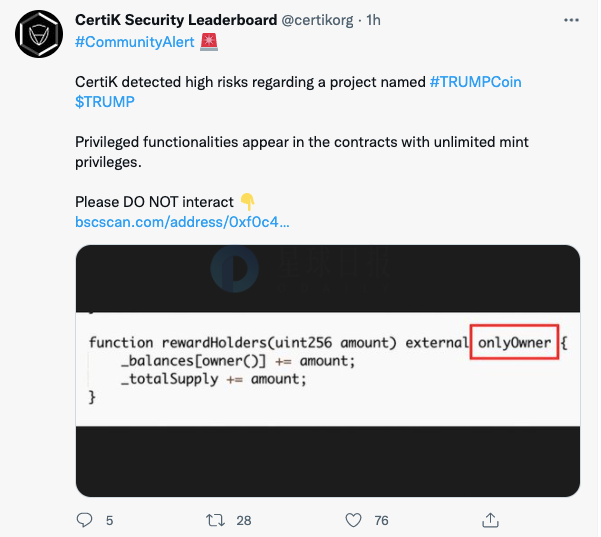Open the bscscan.com address link

(x=182, y=222)
